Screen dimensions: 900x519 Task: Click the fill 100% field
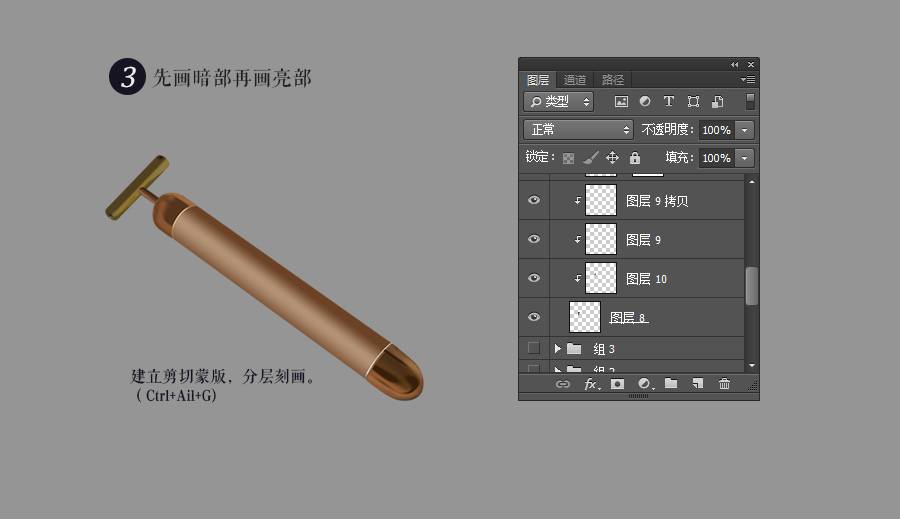pyautogui.click(x=717, y=158)
